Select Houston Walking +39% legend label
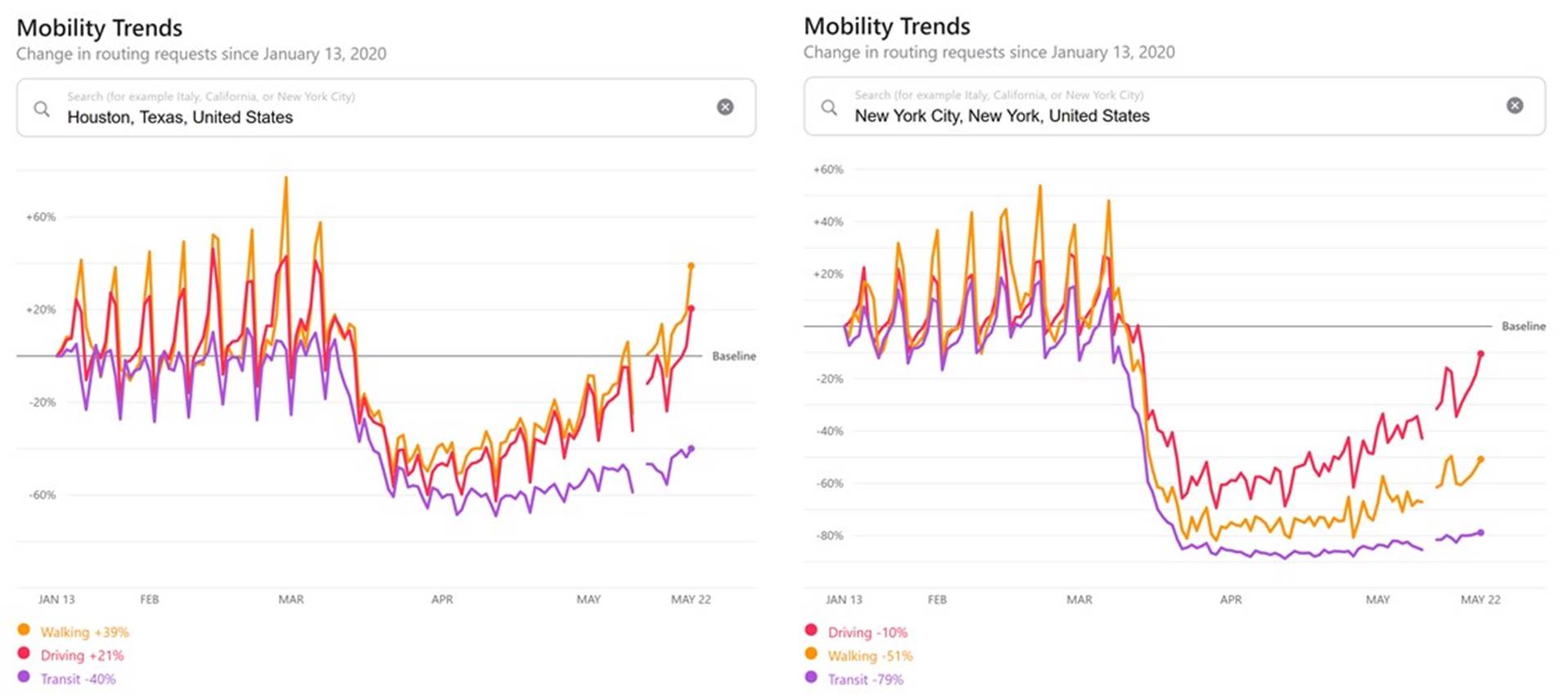Screen dimensions: 1568x696 [84, 632]
